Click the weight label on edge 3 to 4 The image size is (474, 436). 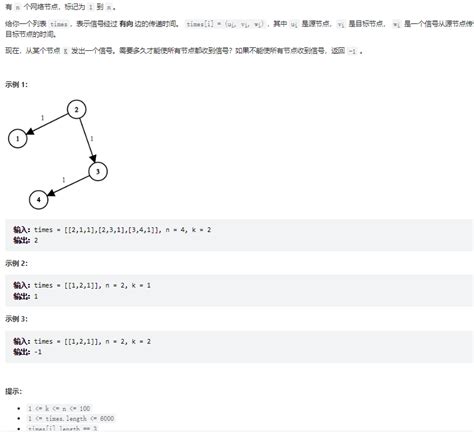pyautogui.click(x=64, y=180)
